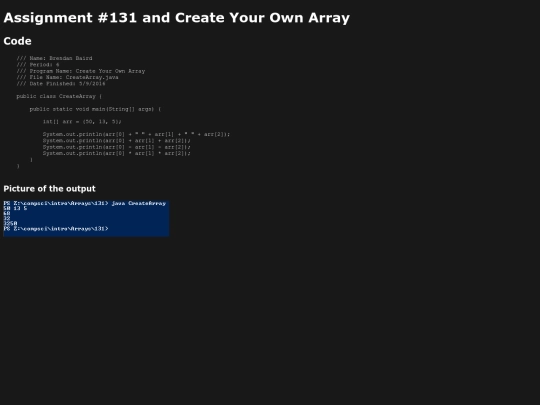Click the 'Code' section heading
This screenshot has width=540, height=405.
pyautogui.click(x=17, y=41)
